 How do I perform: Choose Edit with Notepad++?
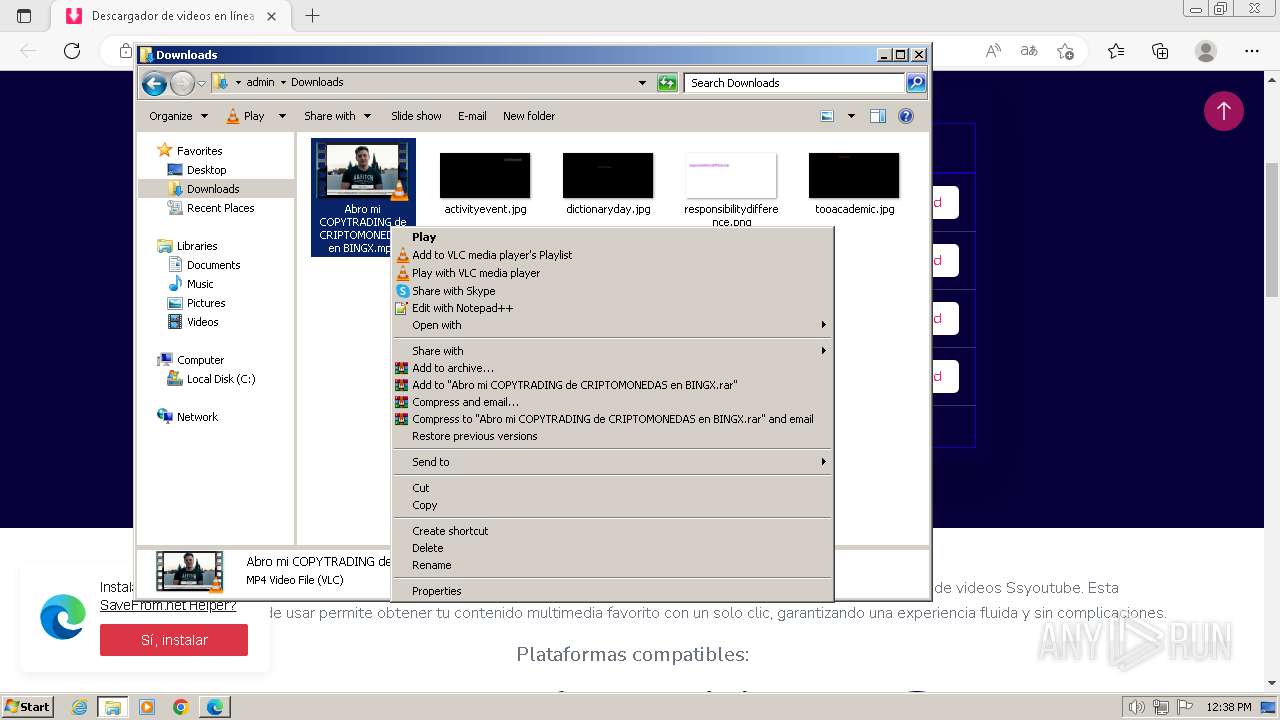(x=612, y=308)
